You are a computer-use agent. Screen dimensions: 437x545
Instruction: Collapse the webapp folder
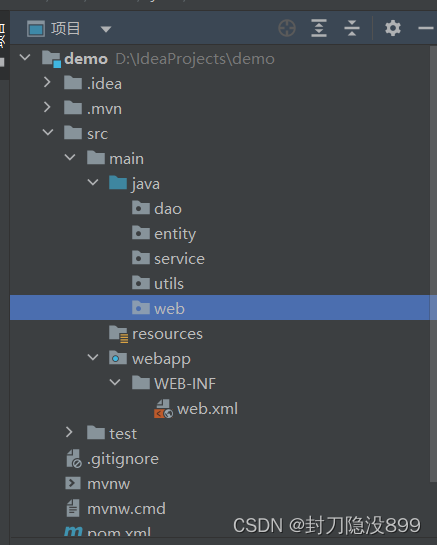[93, 357]
